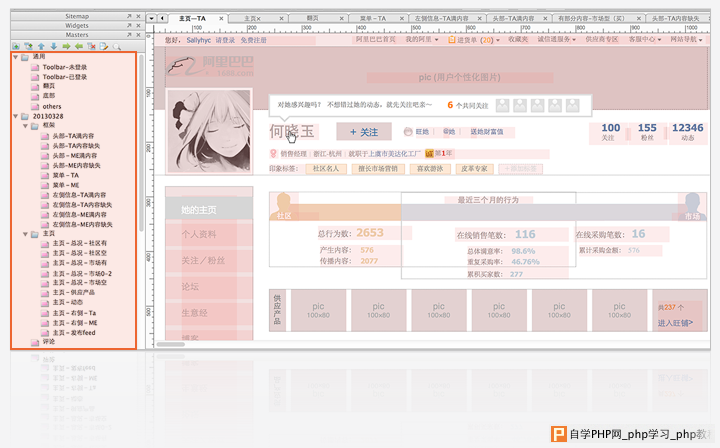Collapse the 通用 folder
This screenshot has width=720, height=448.
tap(16, 57)
